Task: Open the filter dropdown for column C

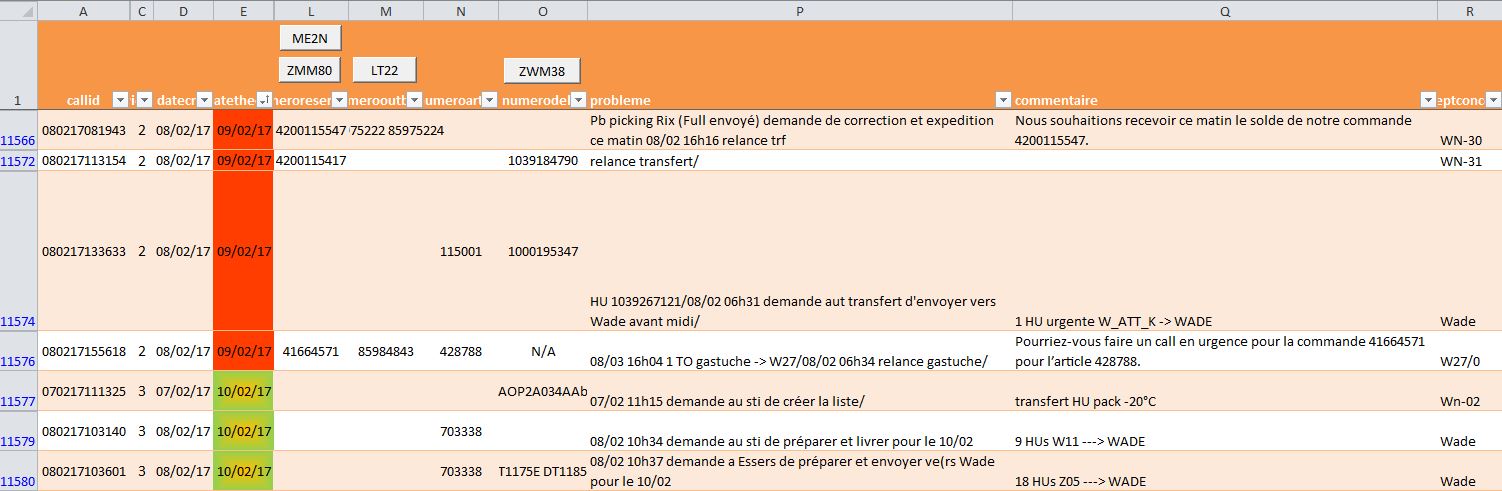Action: point(144,100)
